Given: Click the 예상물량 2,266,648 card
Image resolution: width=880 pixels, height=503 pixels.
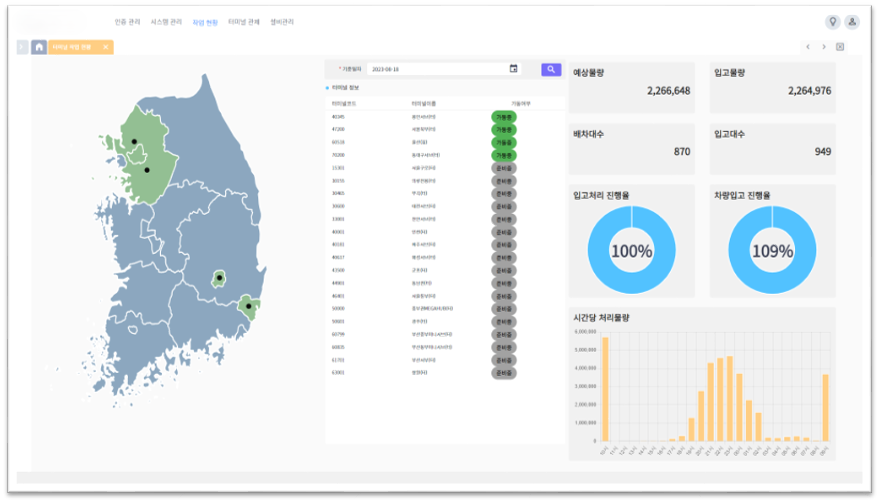Looking at the screenshot, I should (632, 88).
